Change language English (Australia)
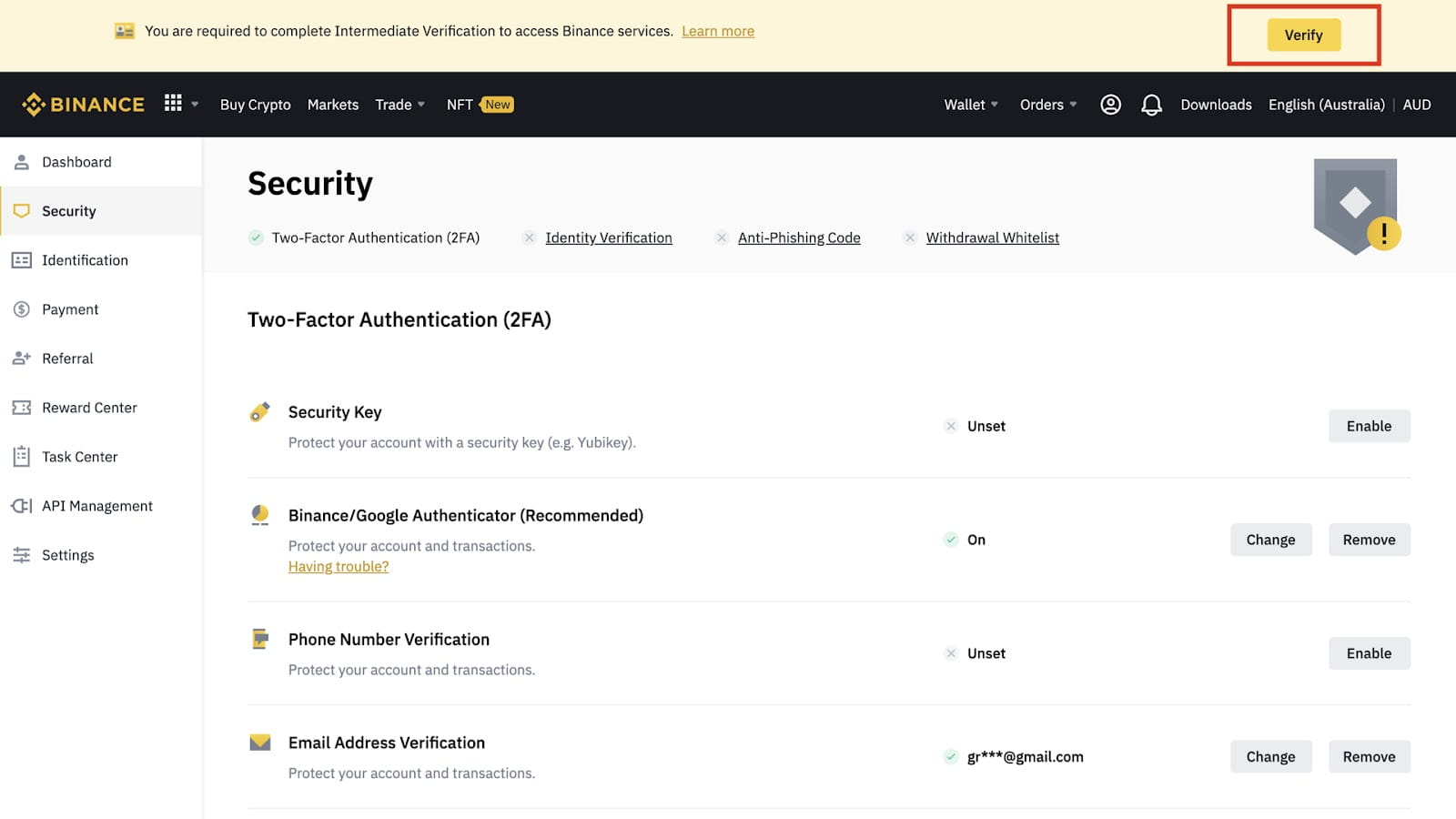Image resolution: width=1456 pixels, height=819 pixels. tap(1326, 105)
